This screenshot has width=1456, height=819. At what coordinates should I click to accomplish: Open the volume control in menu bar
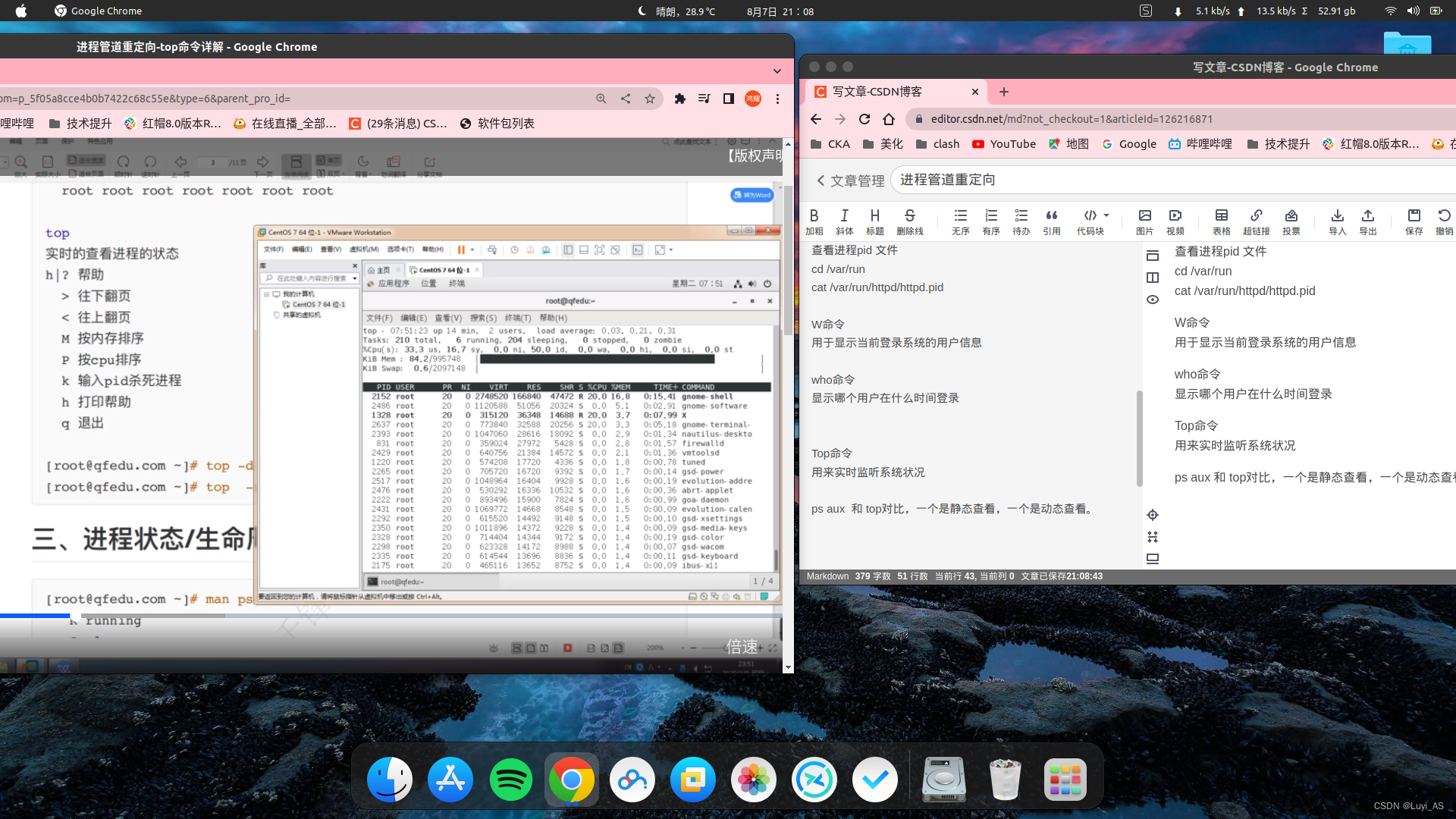(1413, 11)
